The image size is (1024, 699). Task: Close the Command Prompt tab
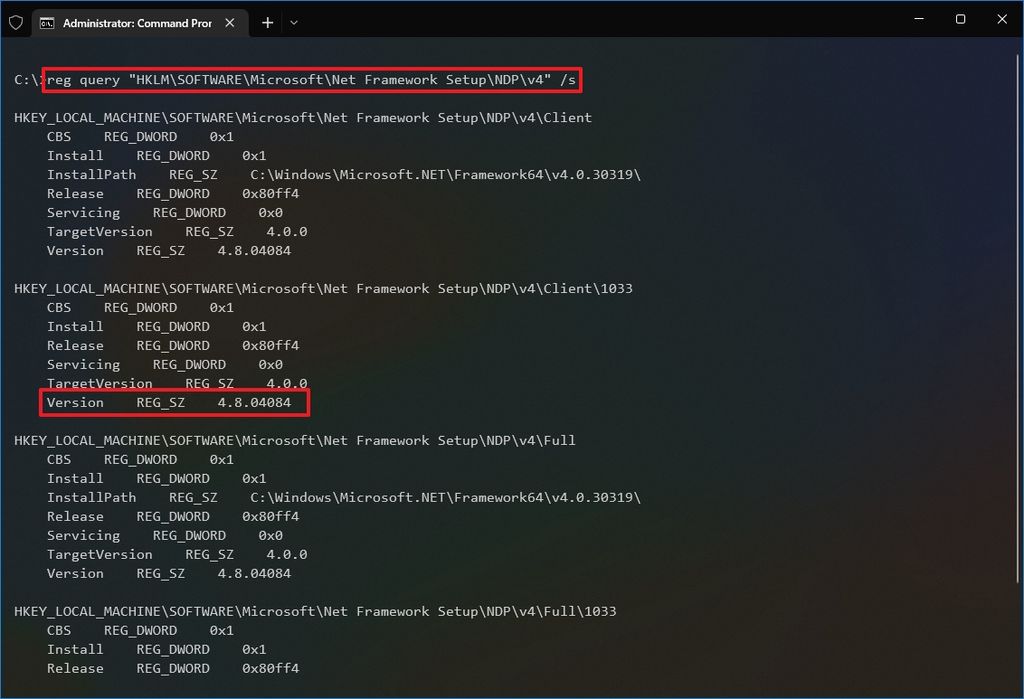[x=230, y=23]
